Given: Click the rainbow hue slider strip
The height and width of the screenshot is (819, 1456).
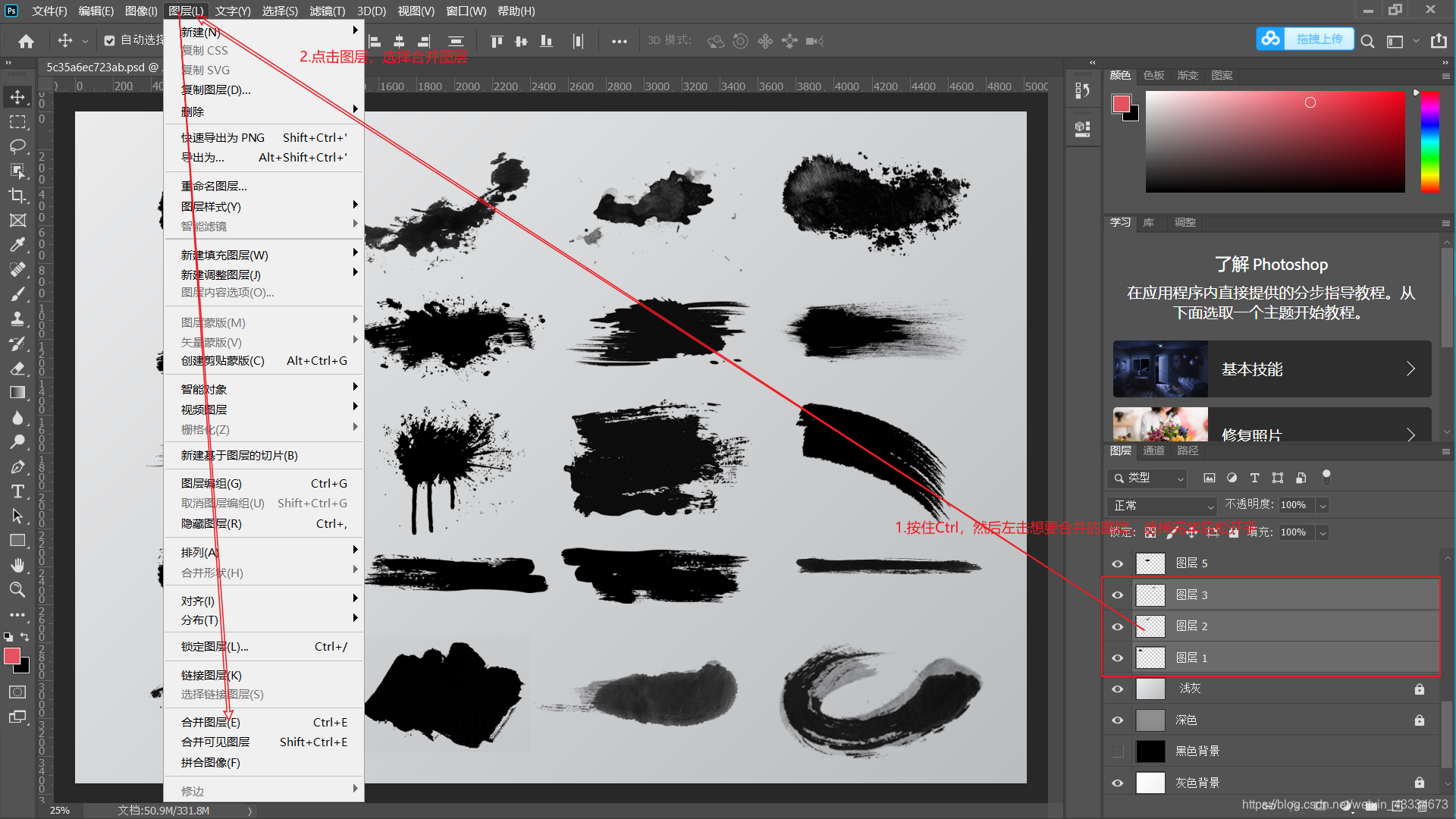Looking at the screenshot, I should [x=1429, y=142].
